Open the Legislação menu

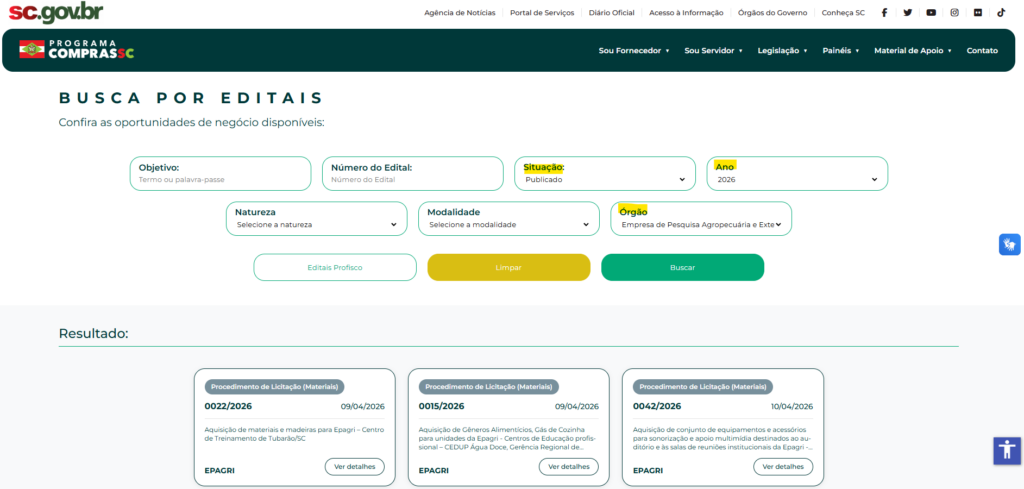click(x=782, y=50)
